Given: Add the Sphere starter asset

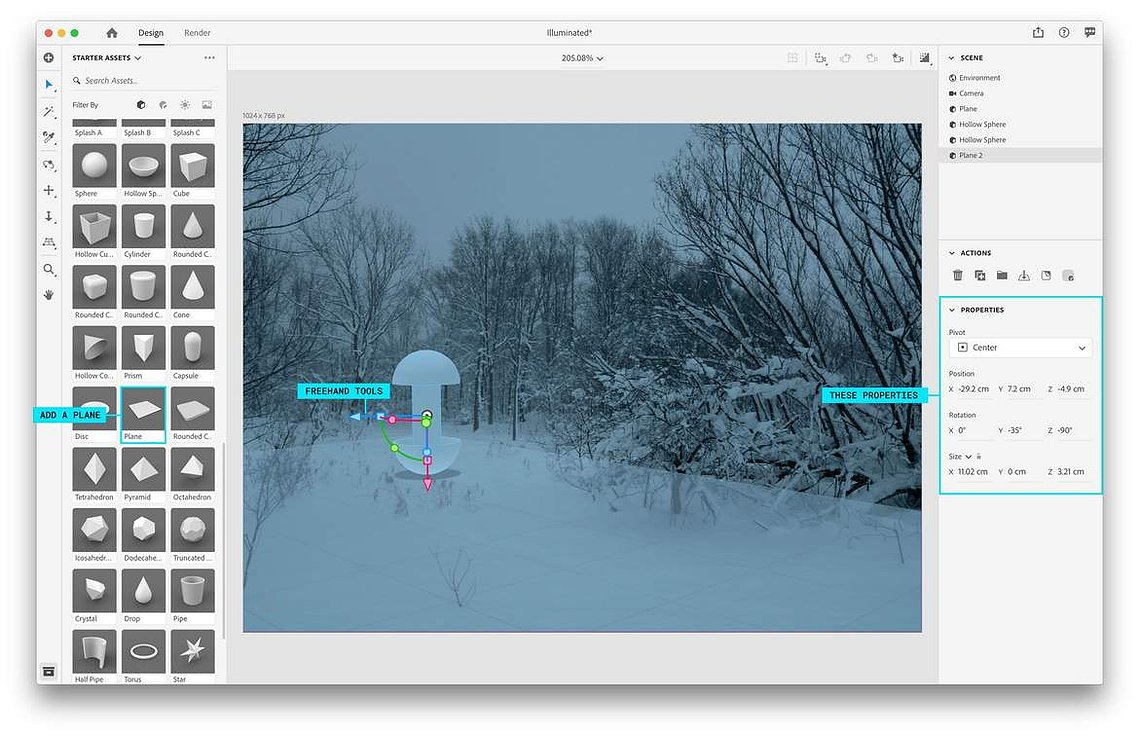Looking at the screenshot, I should point(94,166).
